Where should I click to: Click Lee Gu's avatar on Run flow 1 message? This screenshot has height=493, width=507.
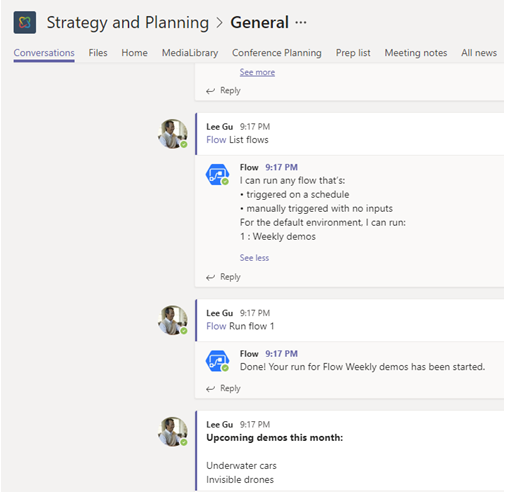173,320
